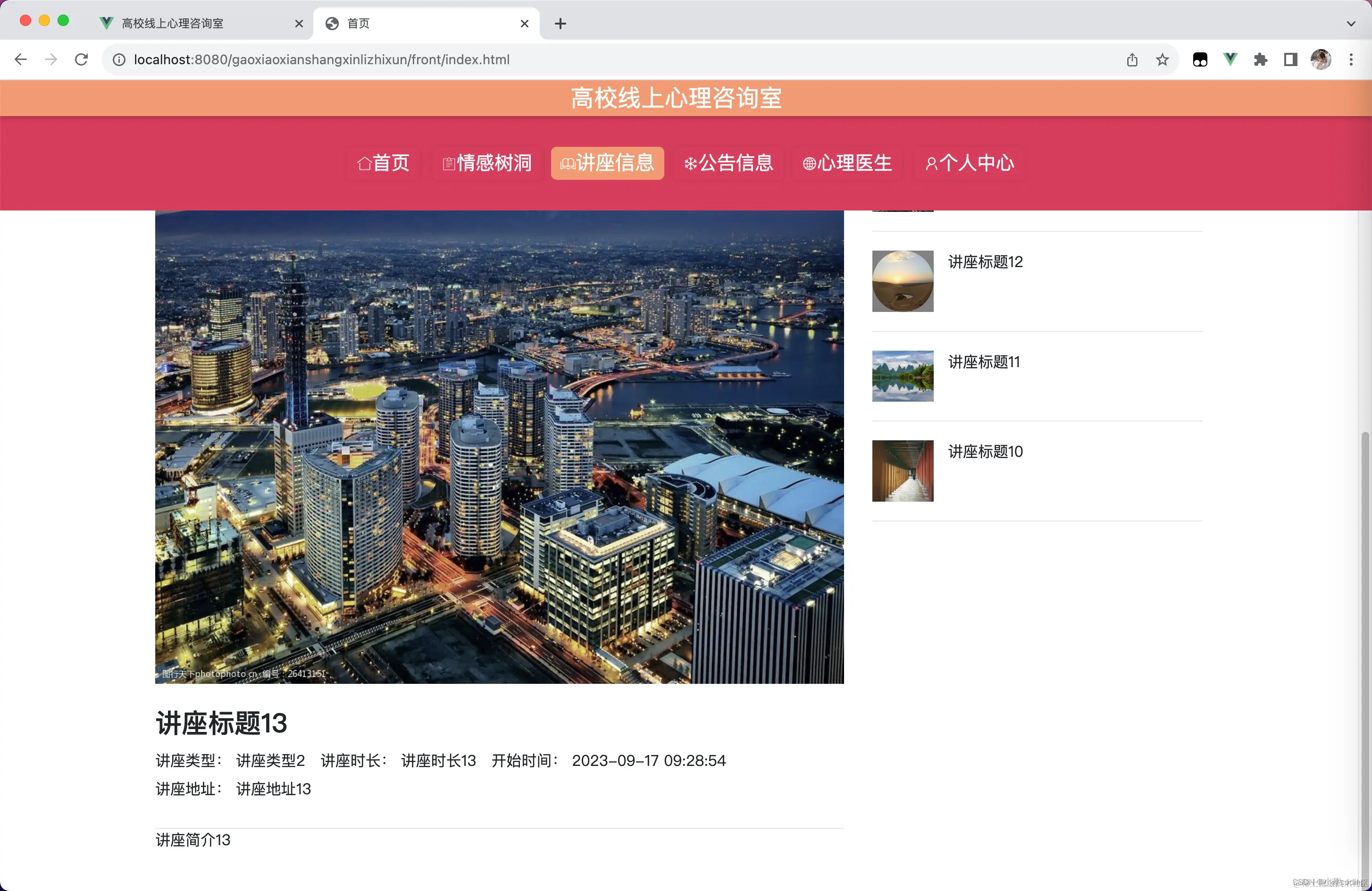
Task: Click the globe icon on 心理医生
Action: point(808,163)
